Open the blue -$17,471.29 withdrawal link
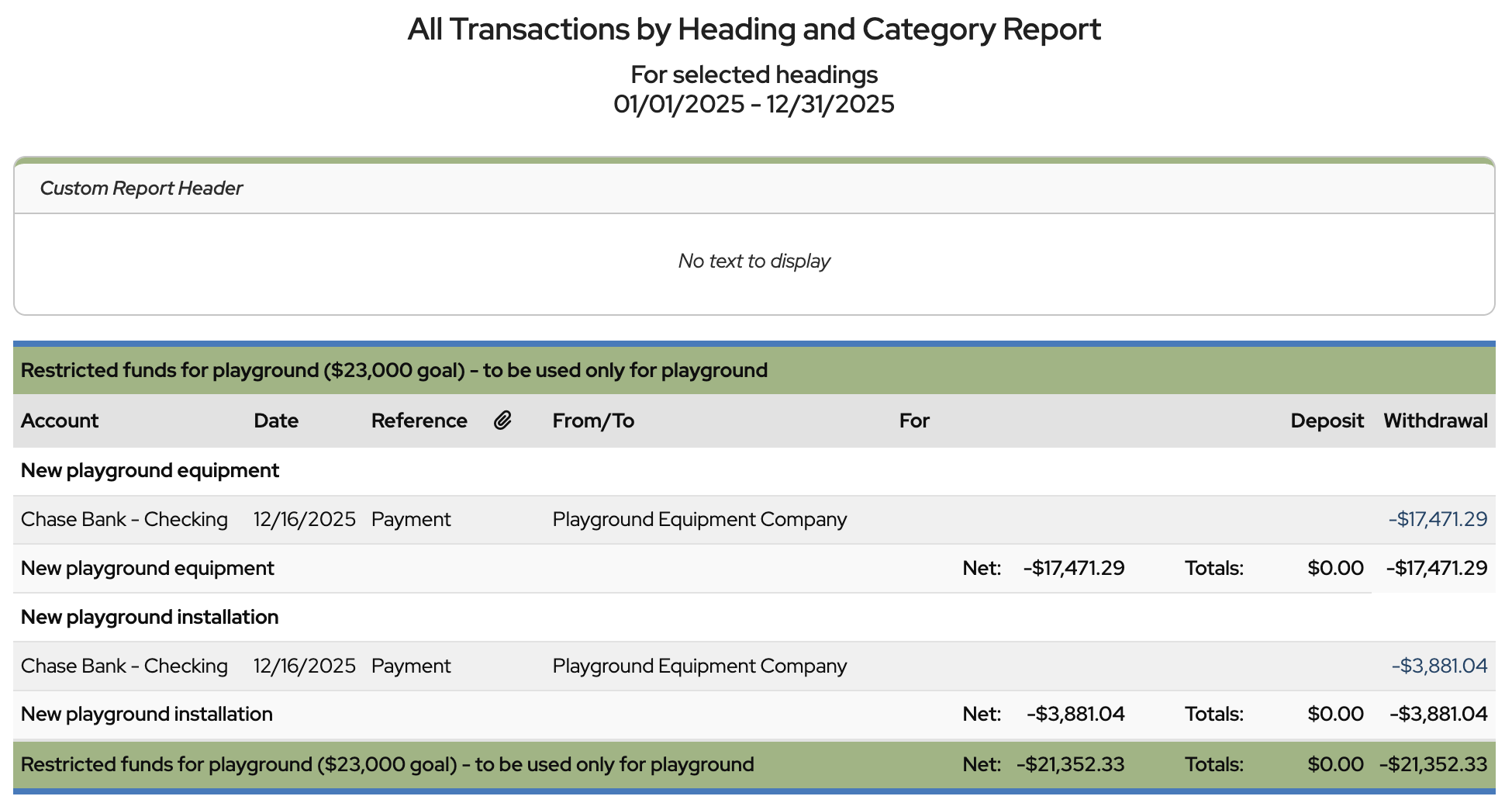This screenshot has width=1512, height=810. tap(1438, 519)
